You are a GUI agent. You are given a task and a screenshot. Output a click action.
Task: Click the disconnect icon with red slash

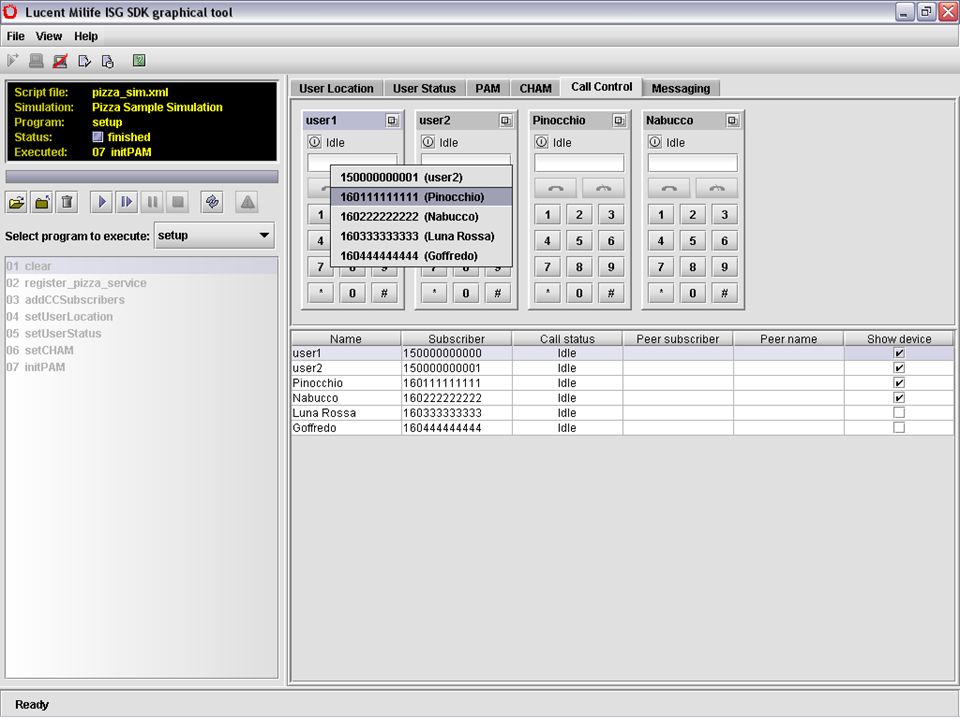[x=60, y=61]
